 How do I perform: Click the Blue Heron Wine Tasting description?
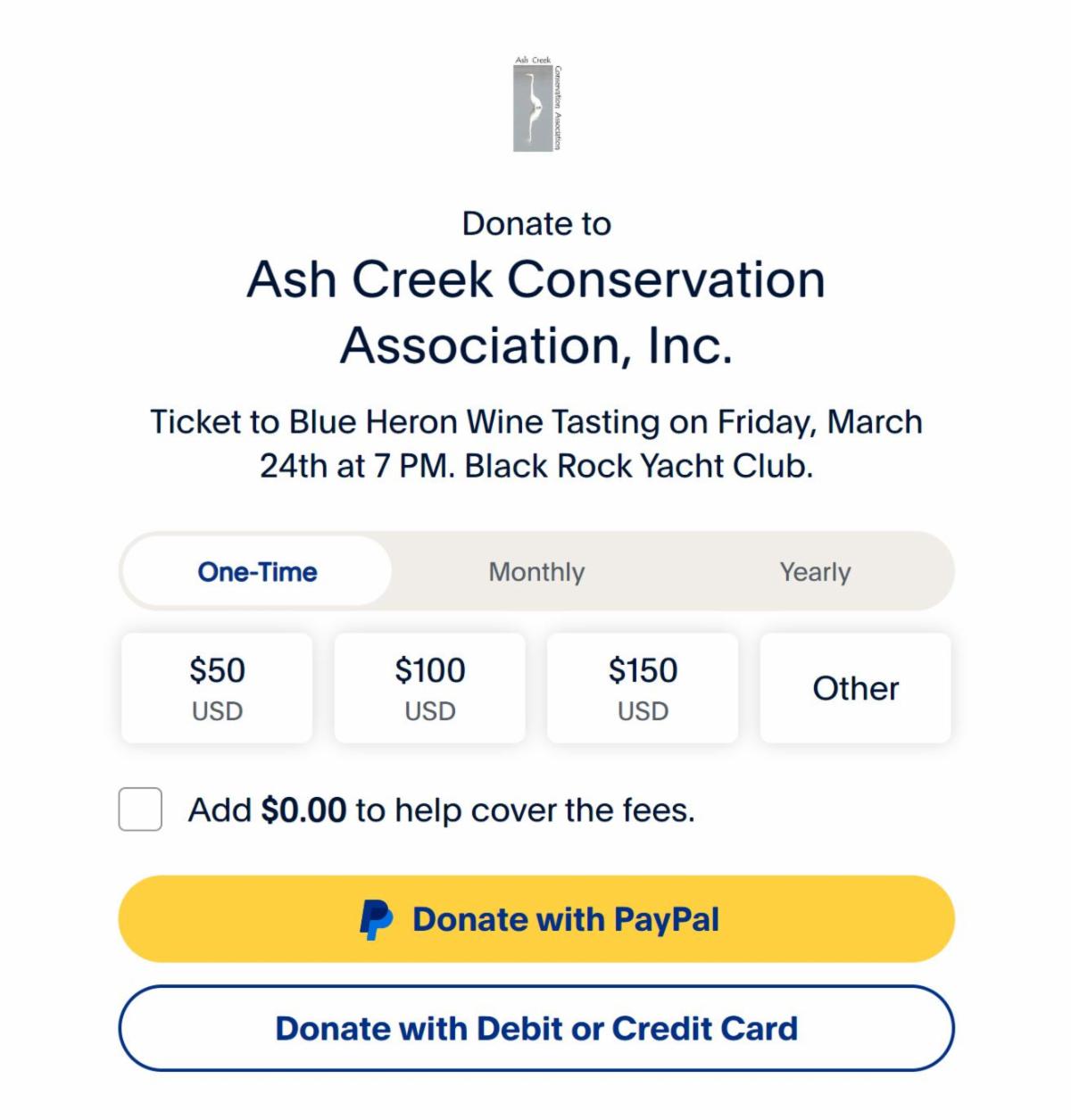click(x=536, y=444)
